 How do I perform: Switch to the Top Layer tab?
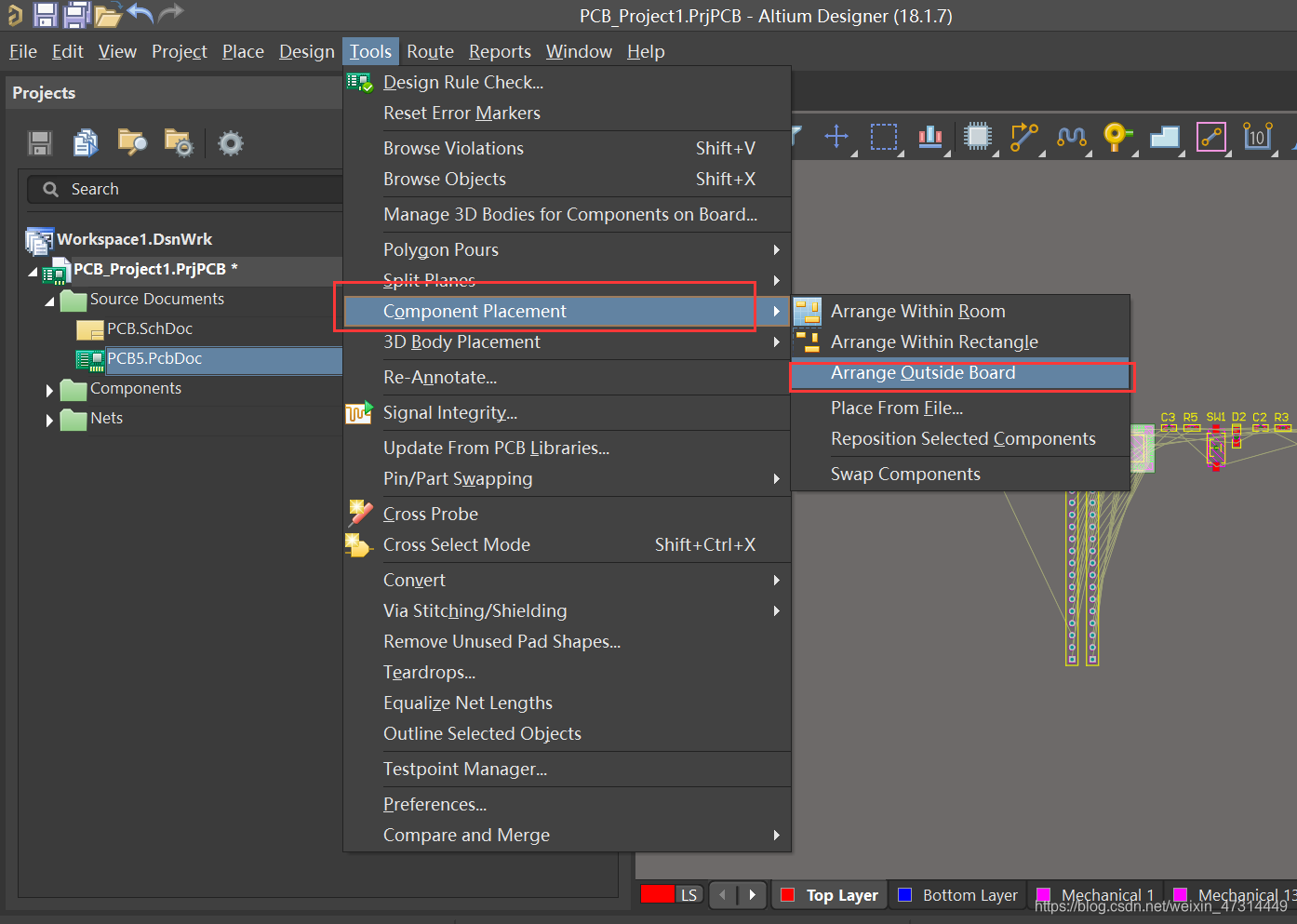[830, 895]
